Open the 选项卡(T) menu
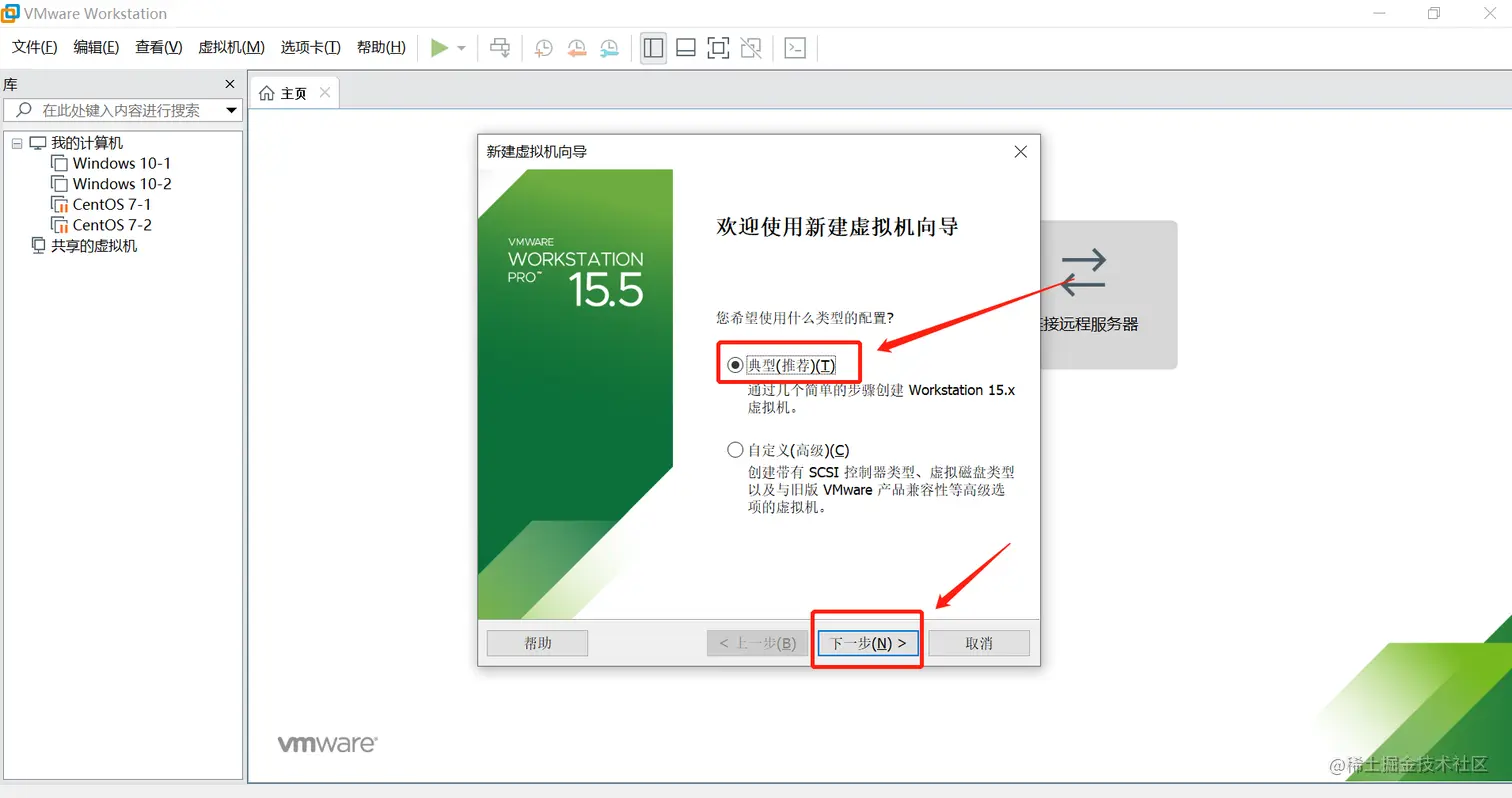The height and width of the screenshot is (798, 1512). [311, 47]
